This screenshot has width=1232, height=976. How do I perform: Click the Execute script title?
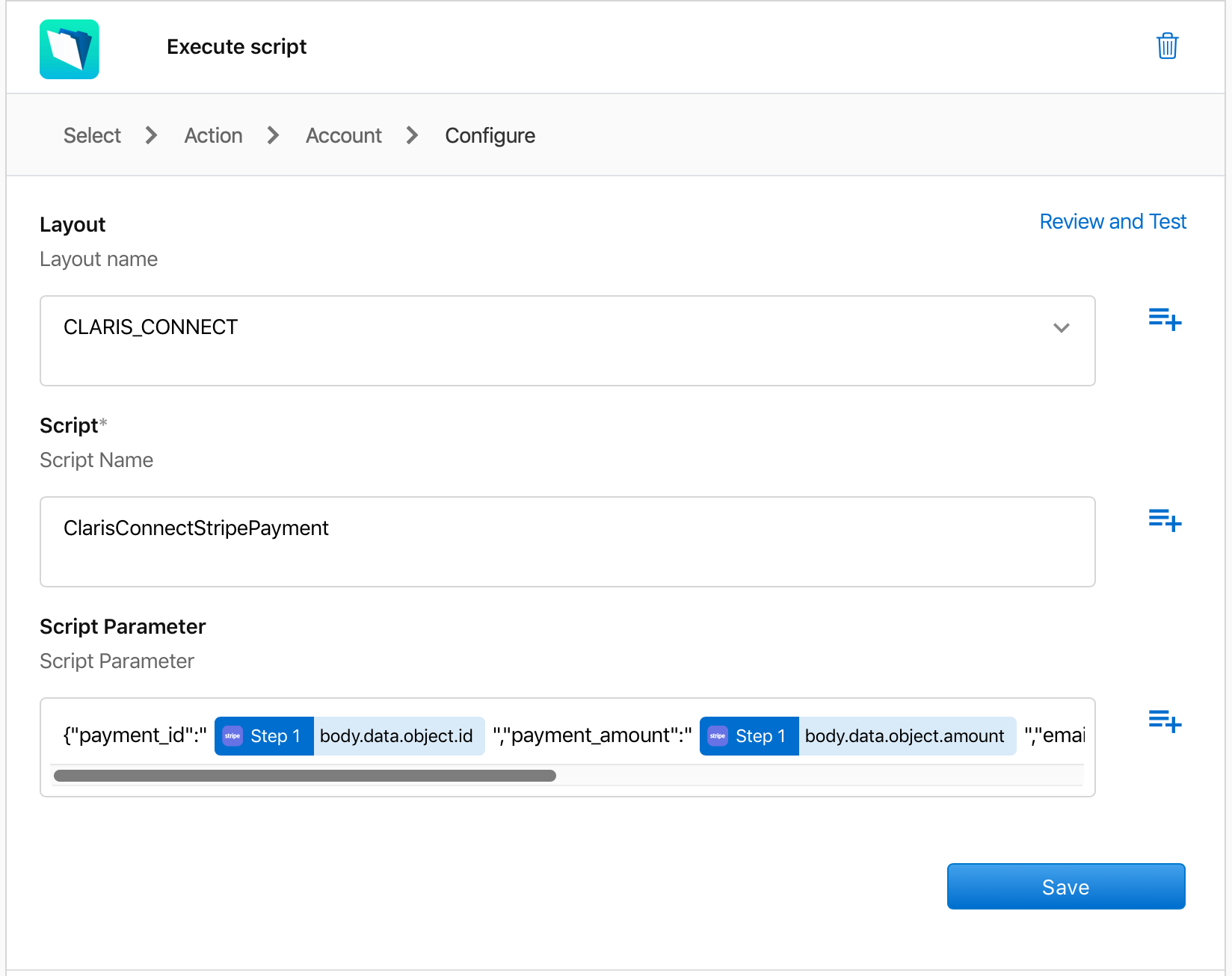236,46
